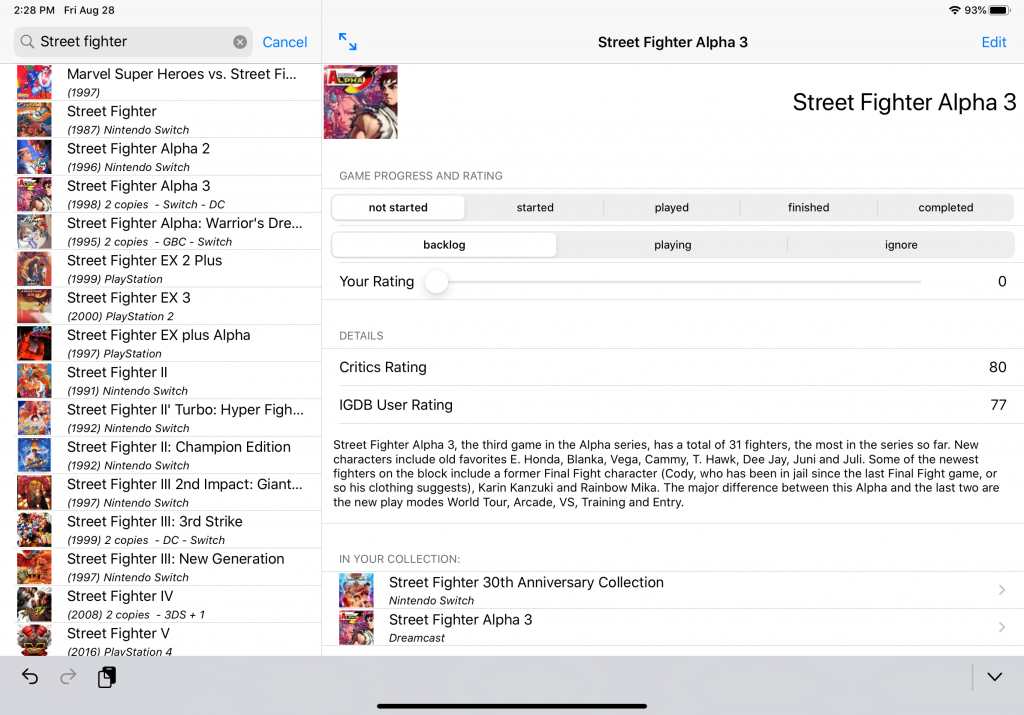The height and width of the screenshot is (715, 1024).
Task: Set progress to played
Action: pyautogui.click(x=671, y=208)
